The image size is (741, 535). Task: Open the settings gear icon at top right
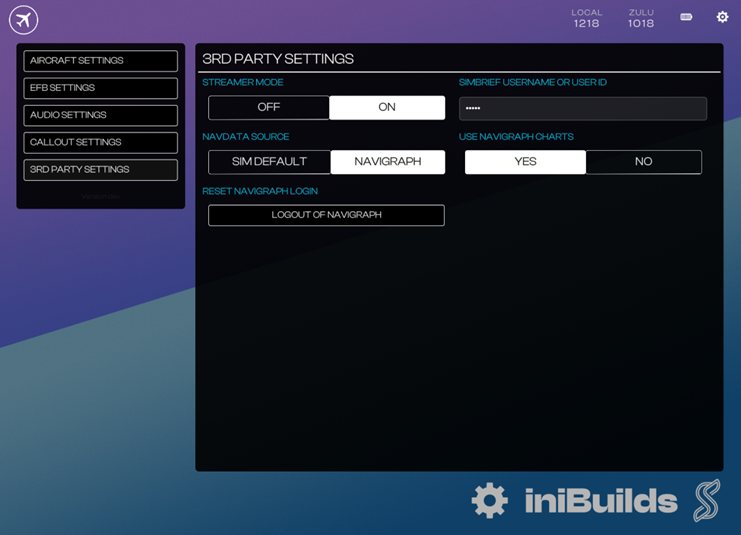point(722,17)
